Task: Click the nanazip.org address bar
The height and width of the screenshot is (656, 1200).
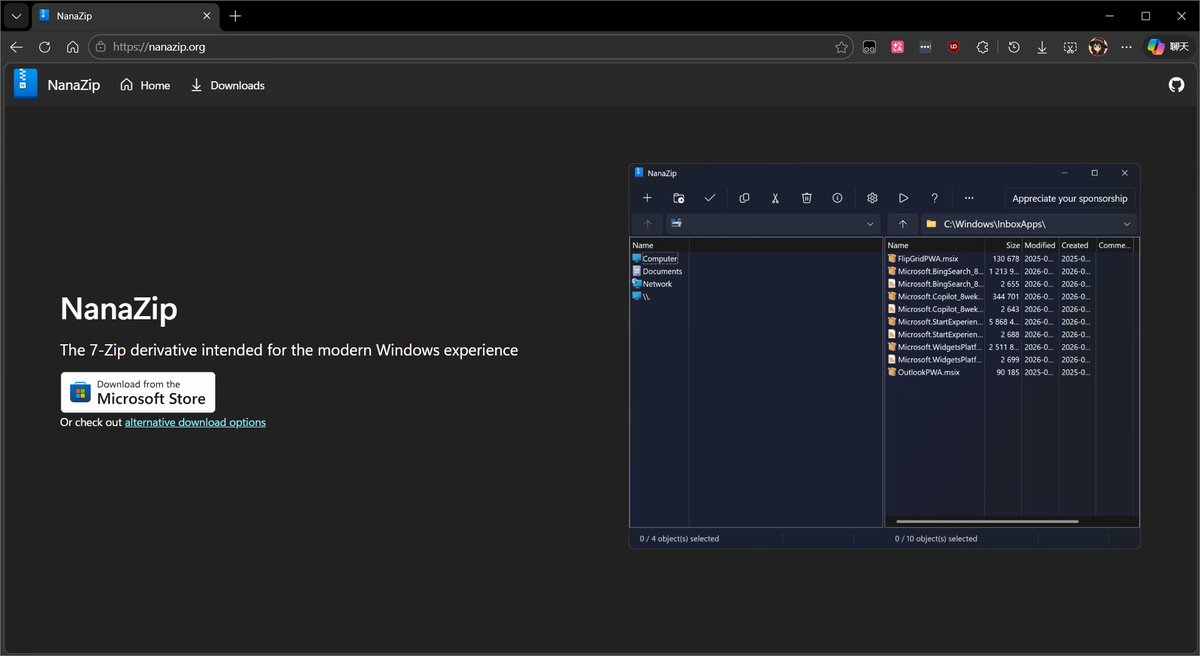Action: tap(471, 46)
